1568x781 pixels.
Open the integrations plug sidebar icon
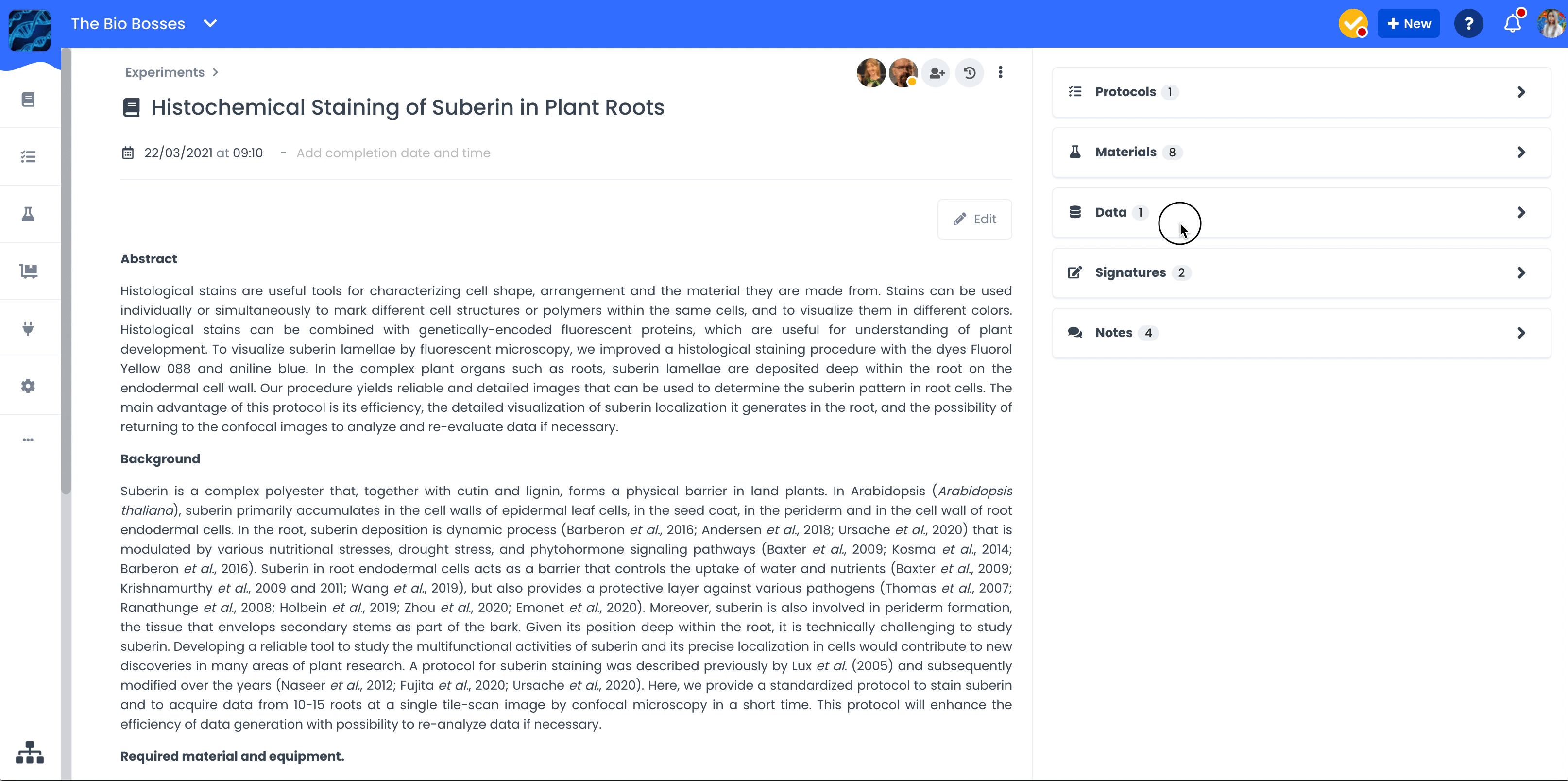click(x=28, y=329)
